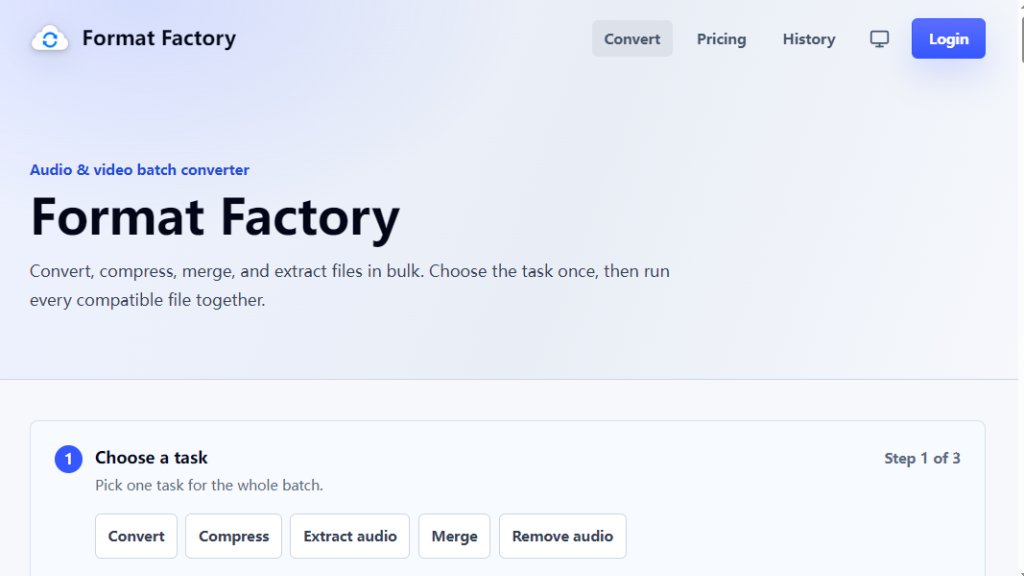
Task: Toggle the monitor theme icon
Action: (x=879, y=39)
